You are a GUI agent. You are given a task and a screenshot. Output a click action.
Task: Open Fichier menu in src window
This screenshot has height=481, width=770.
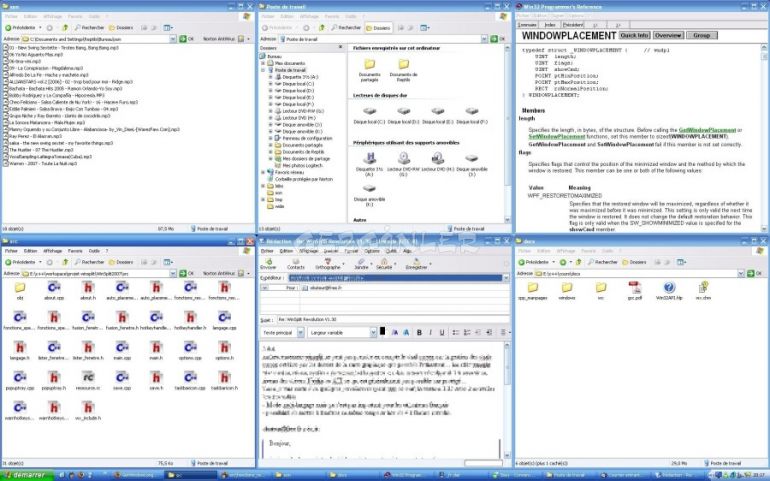pyautogui.click(x=11, y=251)
